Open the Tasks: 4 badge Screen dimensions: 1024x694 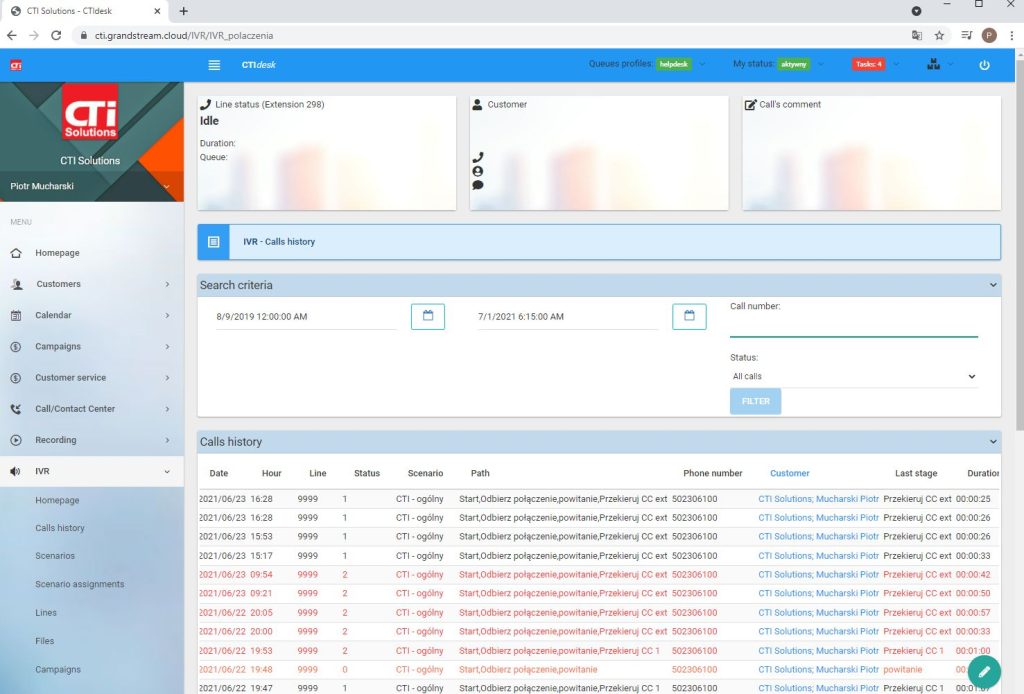coord(868,65)
